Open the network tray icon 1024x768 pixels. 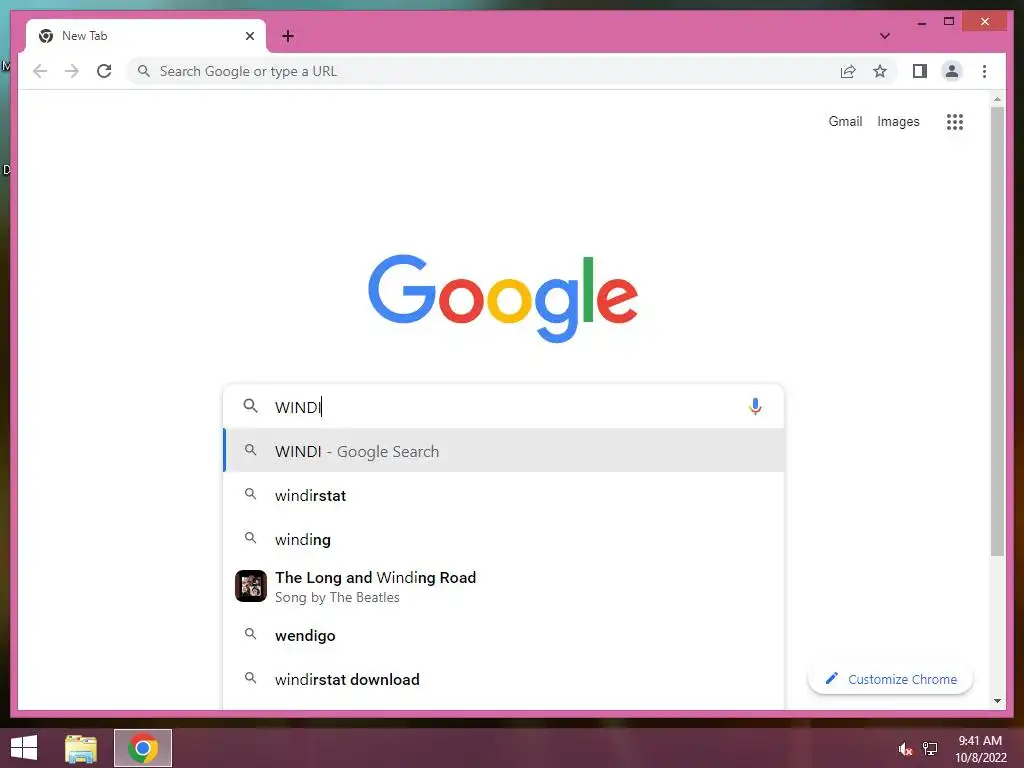930,749
